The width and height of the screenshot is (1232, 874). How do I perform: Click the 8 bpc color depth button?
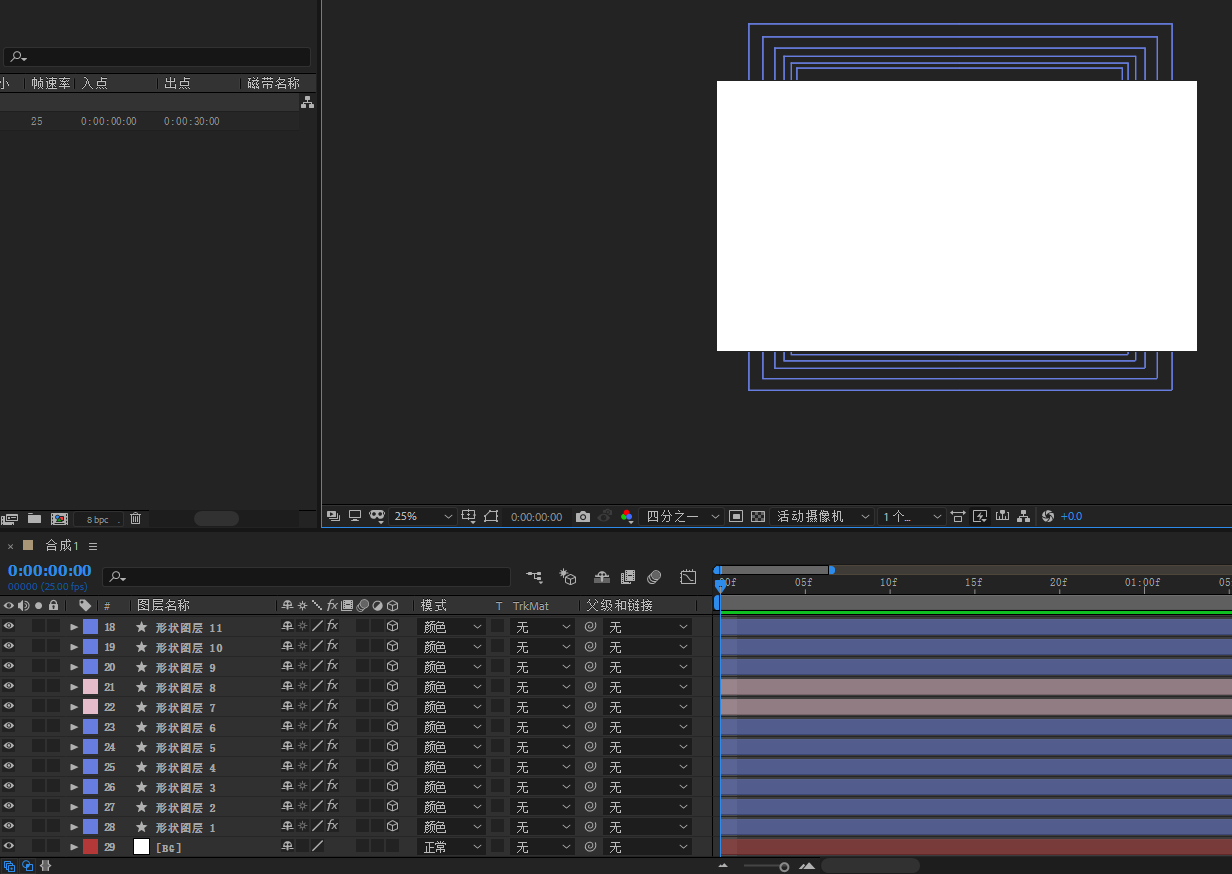(97, 520)
